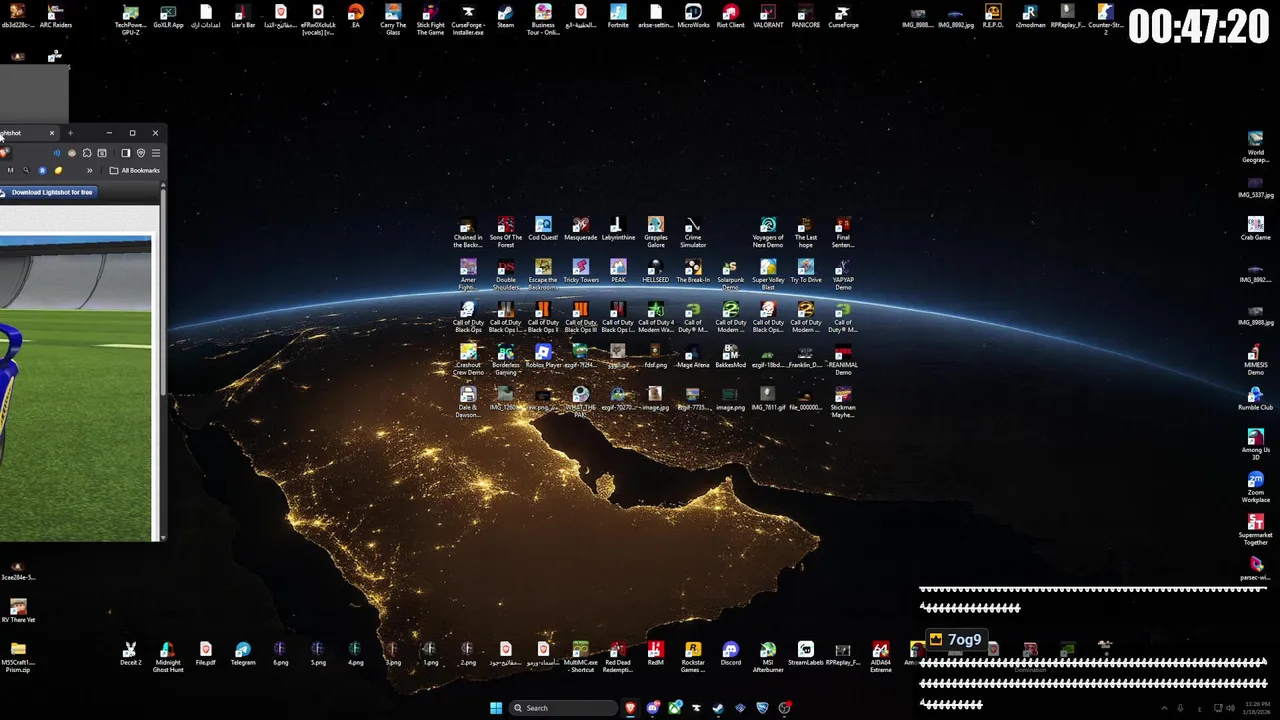Select the Try To Drive icon

[x=806, y=271]
